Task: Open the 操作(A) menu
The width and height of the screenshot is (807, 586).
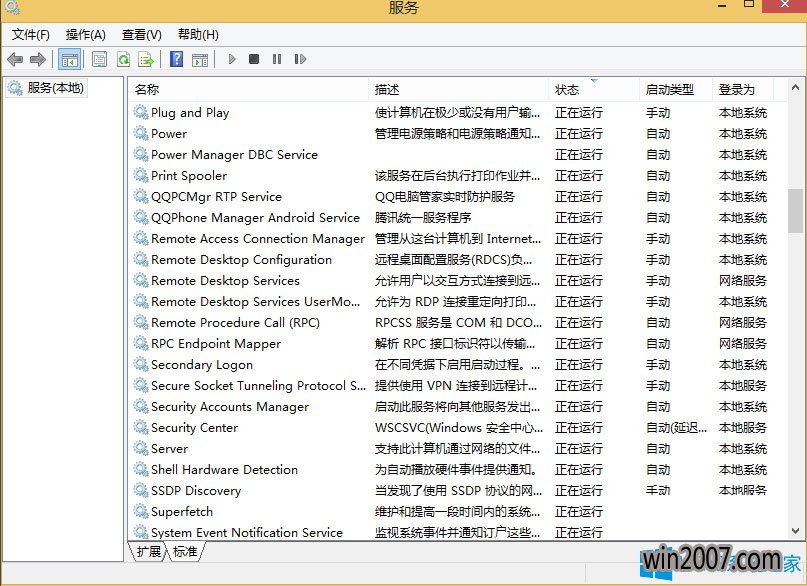Action: pyautogui.click(x=85, y=35)
